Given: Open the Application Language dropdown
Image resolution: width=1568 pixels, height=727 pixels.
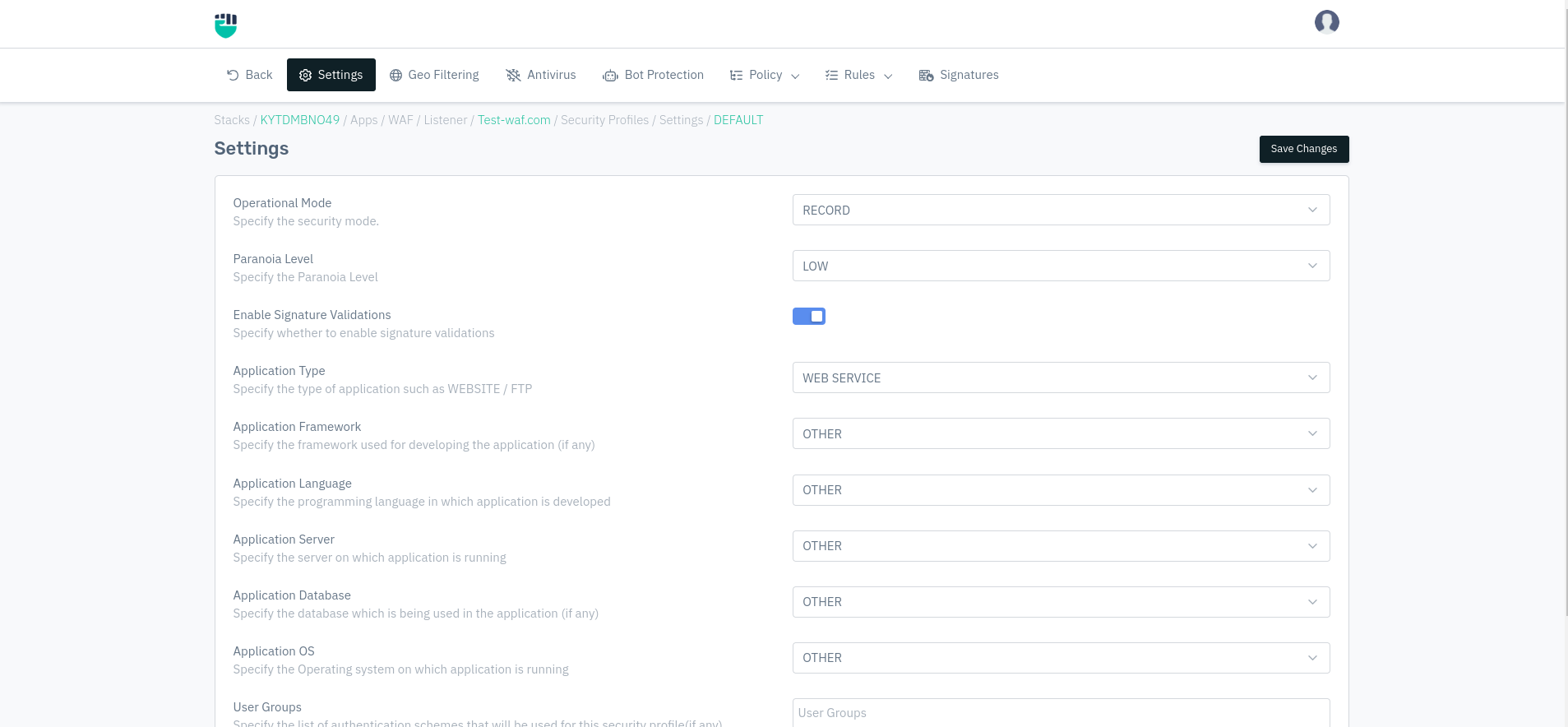Looking at the screenshot, I should point(1061,490).
